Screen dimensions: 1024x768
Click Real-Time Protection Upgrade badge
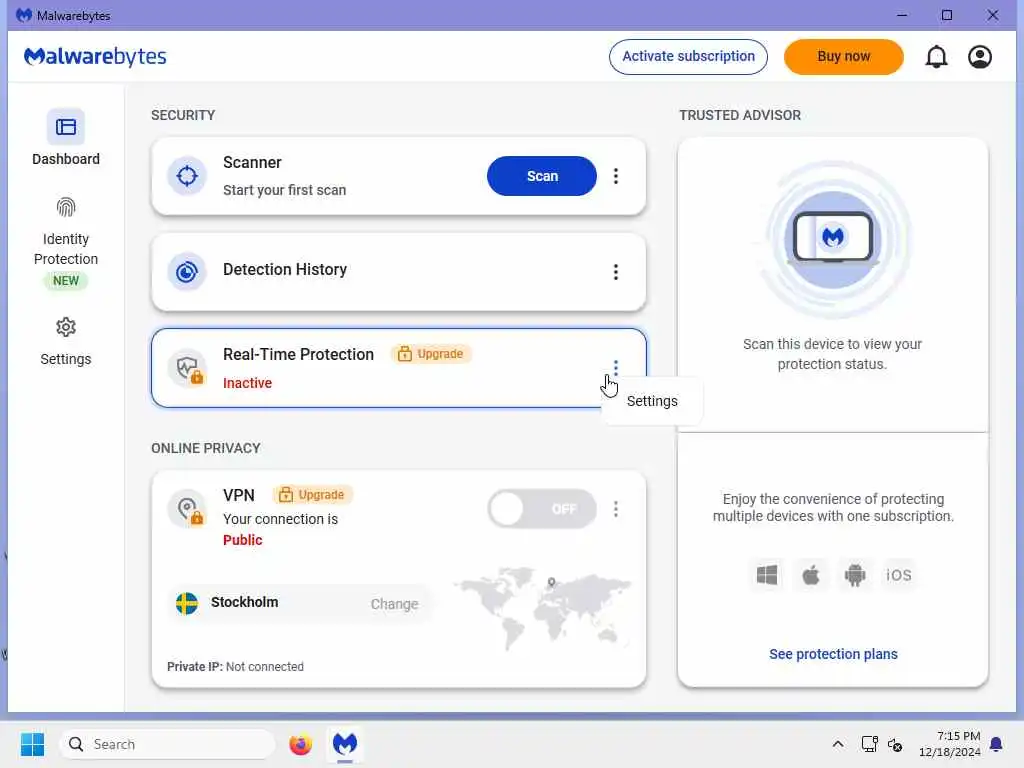[431, 354]
